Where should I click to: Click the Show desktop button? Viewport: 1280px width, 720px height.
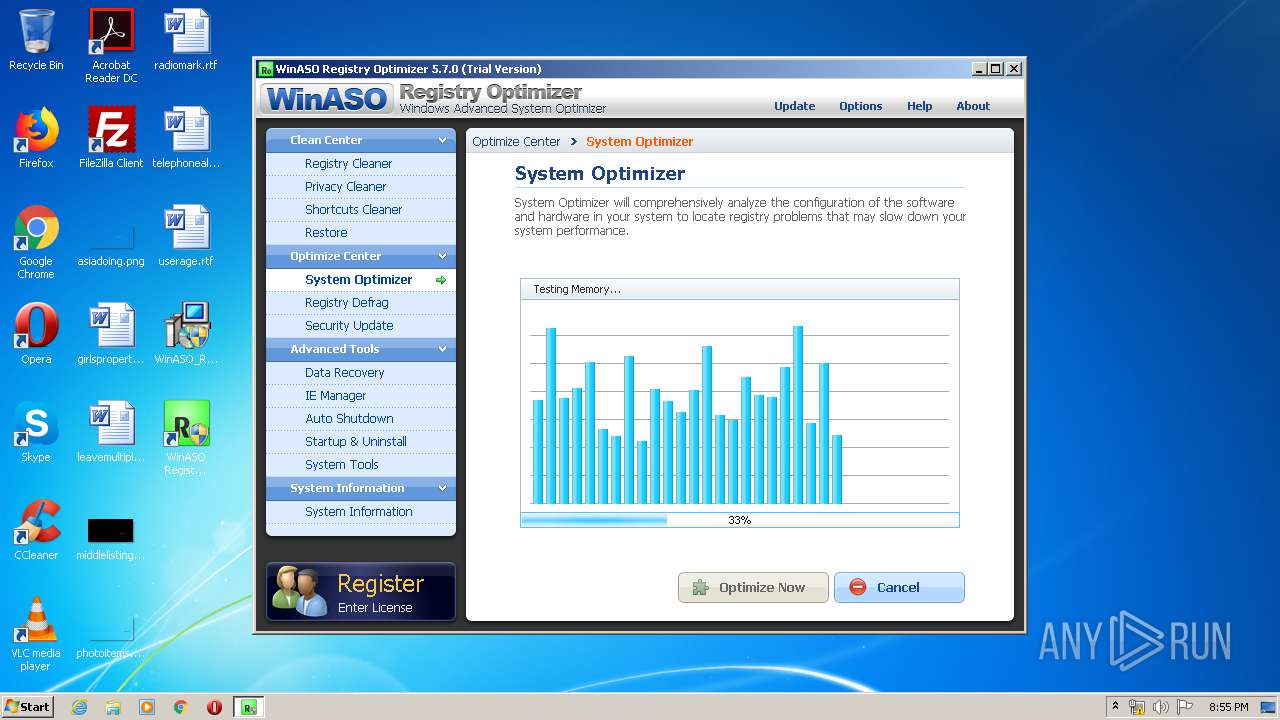(x=1268, y=707)
